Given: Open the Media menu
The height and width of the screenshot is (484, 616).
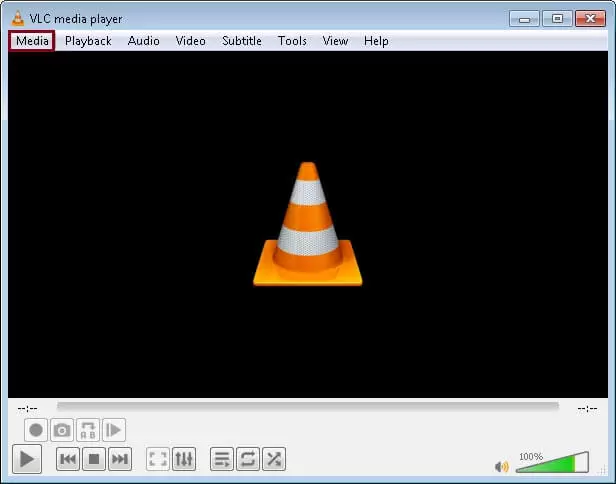Looking at the screenshot, I should tap(32, 41).
